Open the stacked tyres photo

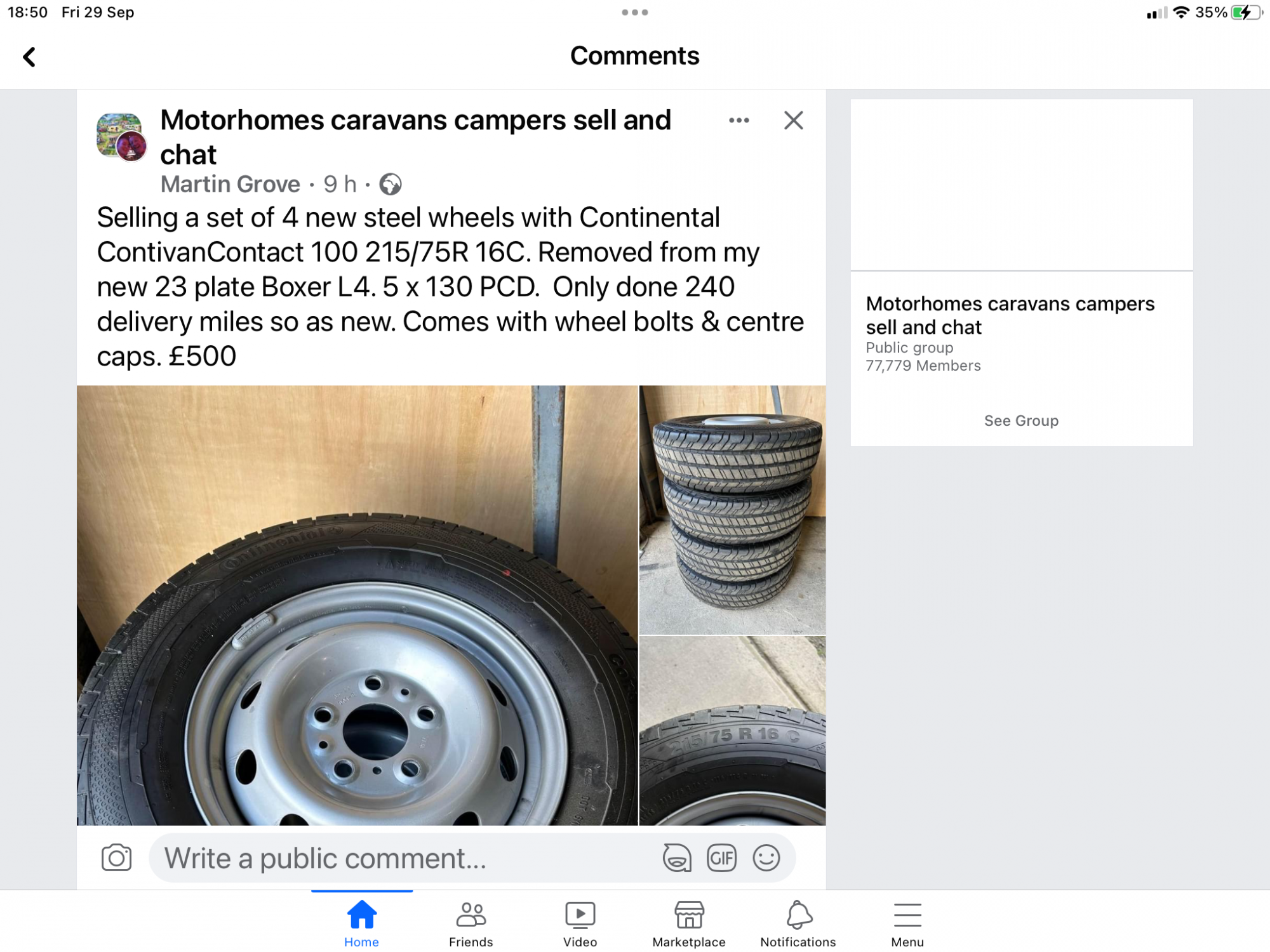pos(732,510)
